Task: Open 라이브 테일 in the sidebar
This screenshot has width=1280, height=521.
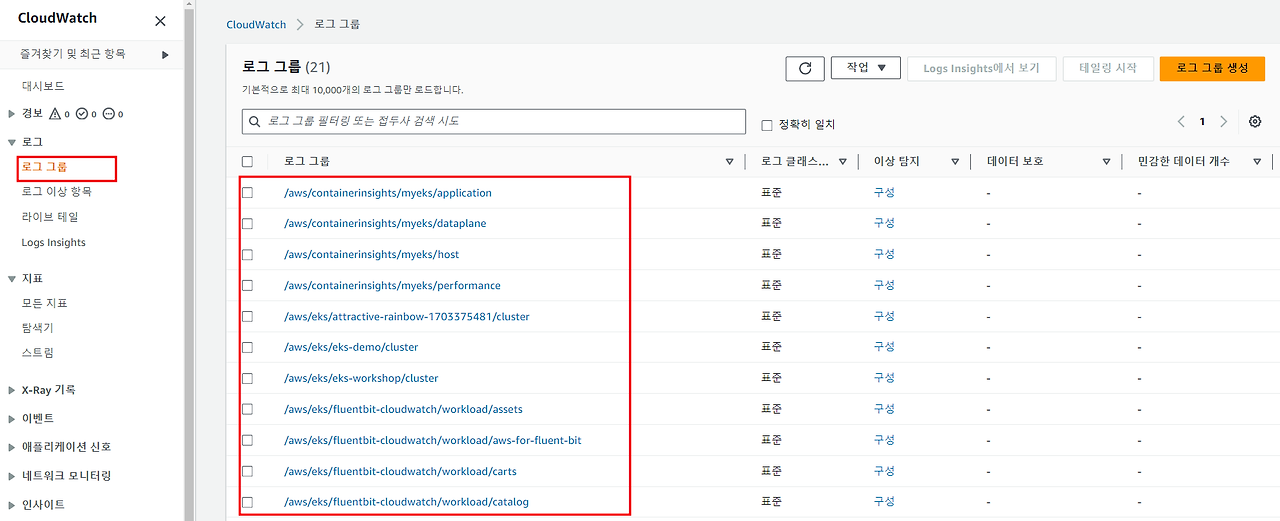Action: point(50,217)
